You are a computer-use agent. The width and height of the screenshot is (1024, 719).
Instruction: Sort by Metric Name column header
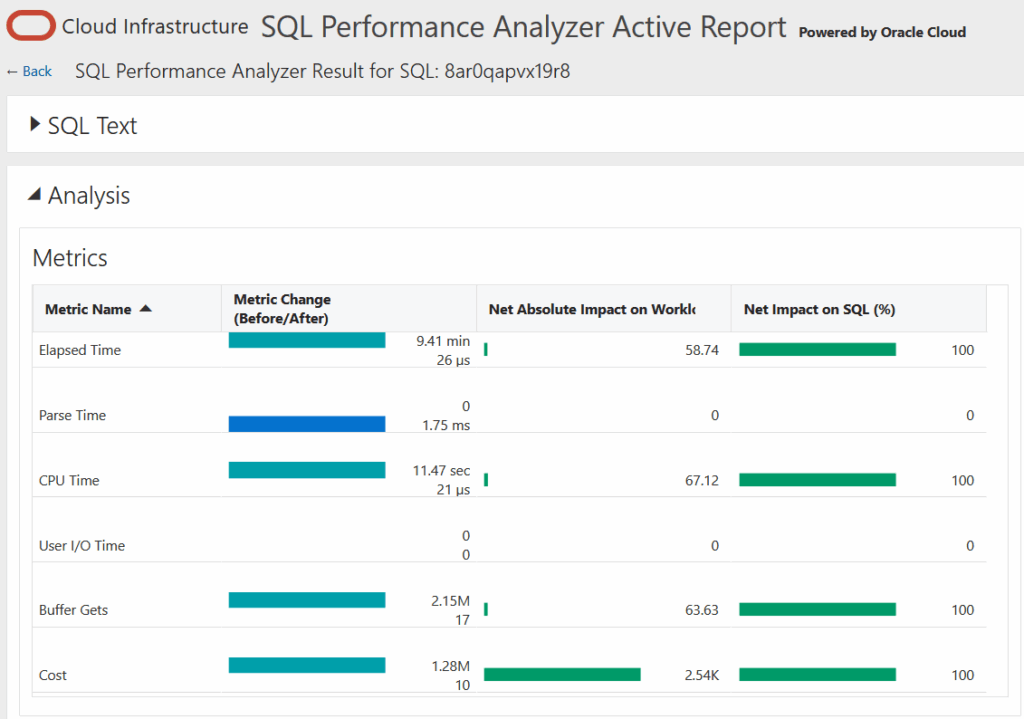pyautogui.click(x=88, y=309)
